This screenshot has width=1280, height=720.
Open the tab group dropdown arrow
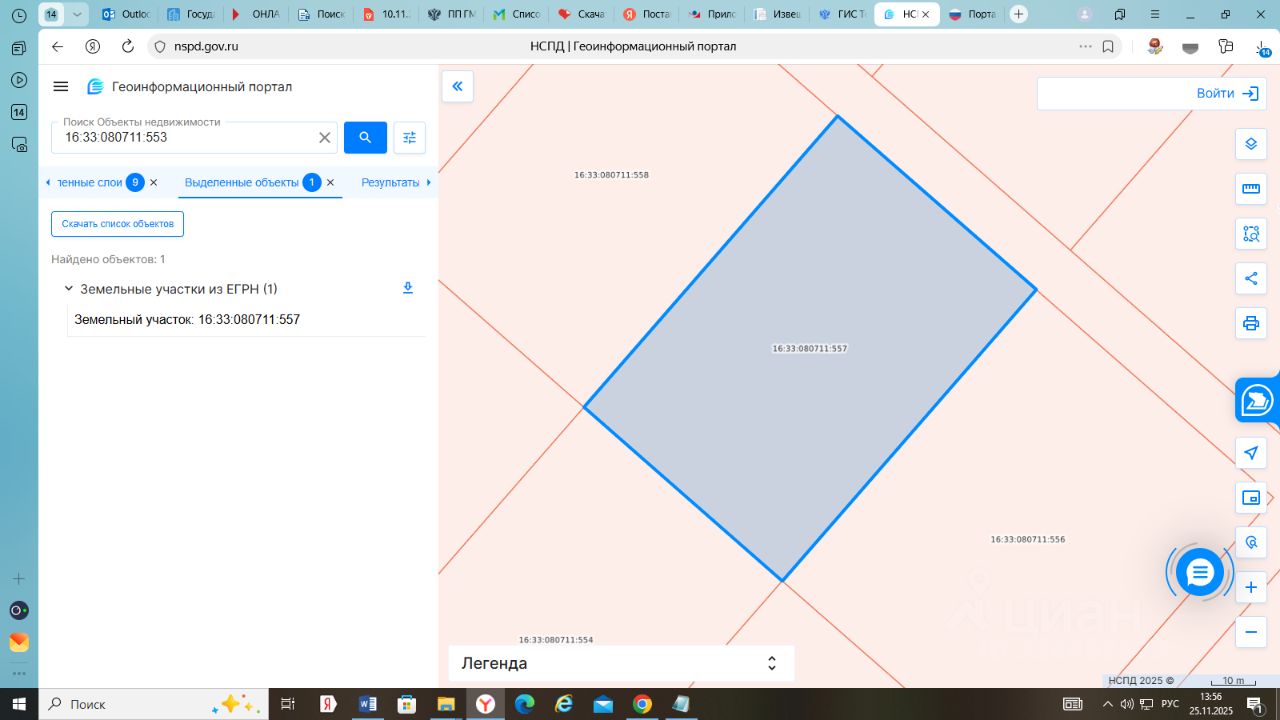[77, 14]
